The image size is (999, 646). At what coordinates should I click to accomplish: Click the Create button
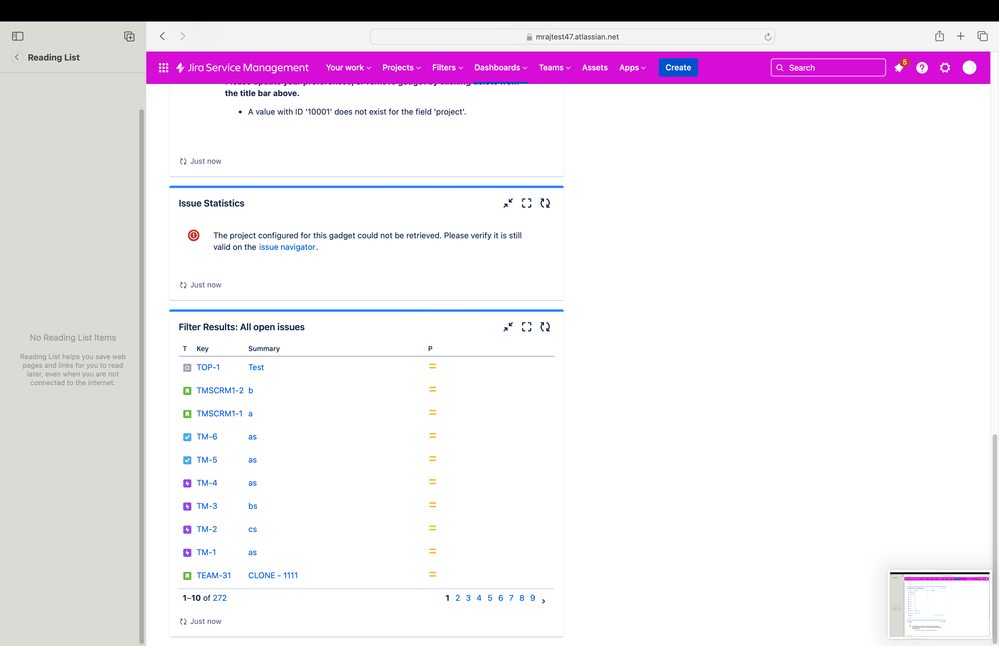(678, 67)
